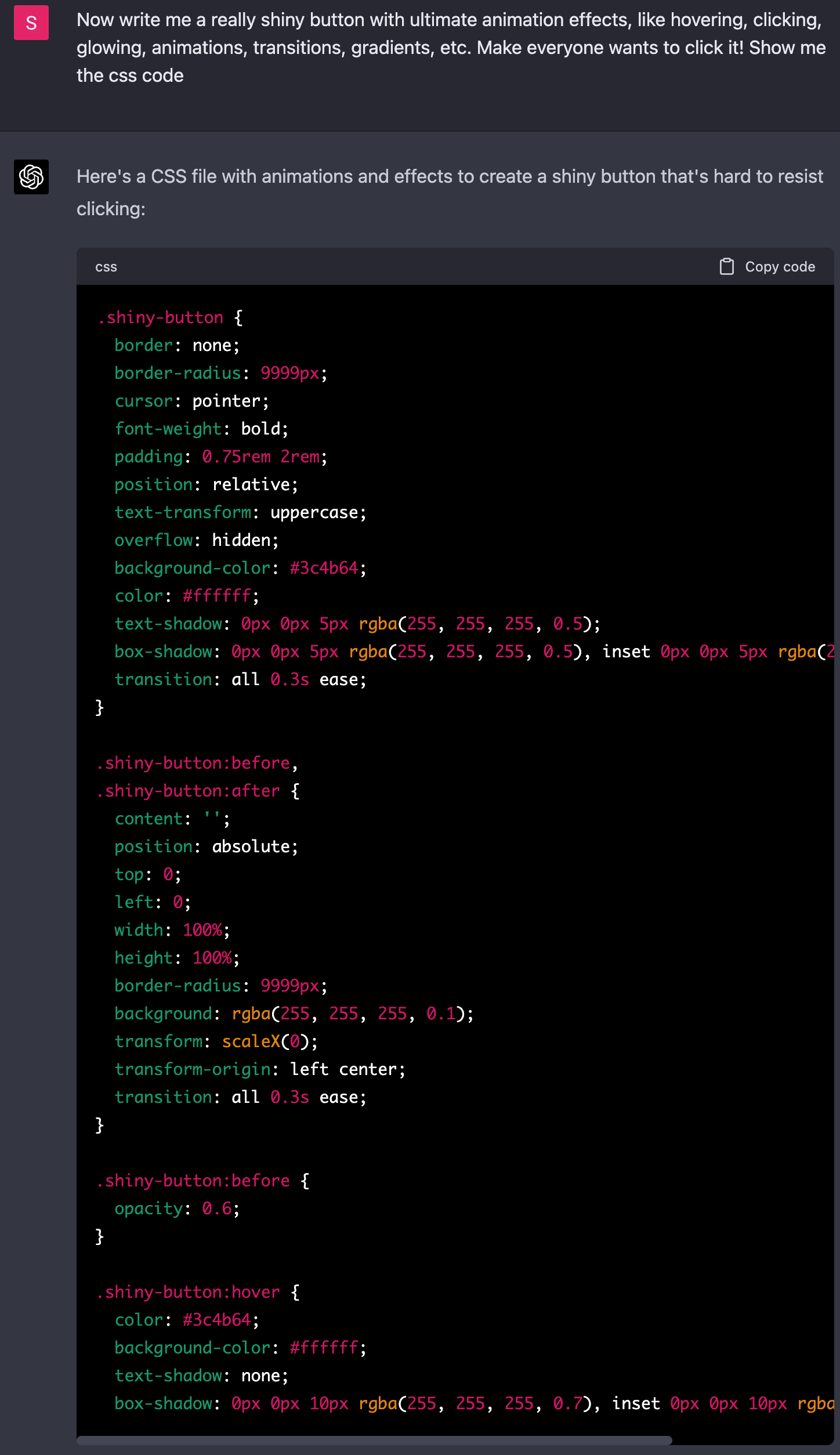Click the clipboard icon in code header
This screenshot has height=1455, width=840.
pyautogui.click(x=726, y=266)
